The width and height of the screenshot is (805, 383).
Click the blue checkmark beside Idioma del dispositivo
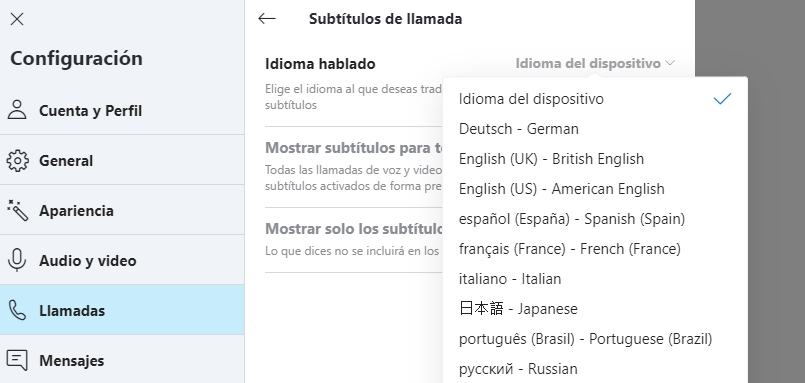click(x=722, y=99)
